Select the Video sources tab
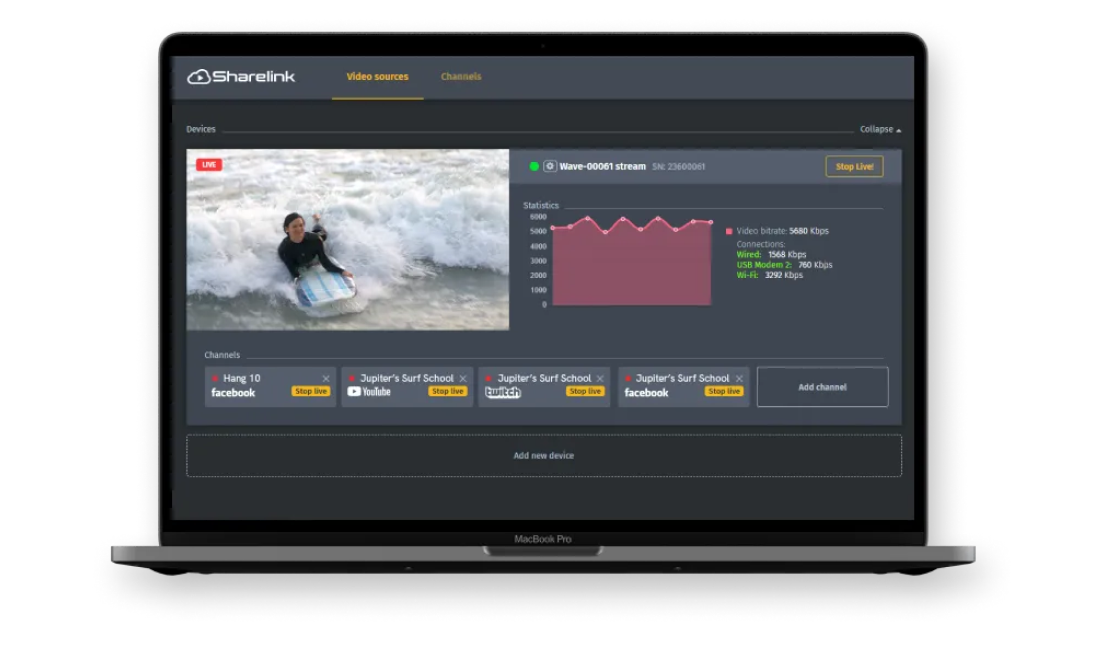1104x648 pixels. pos(377,77)
